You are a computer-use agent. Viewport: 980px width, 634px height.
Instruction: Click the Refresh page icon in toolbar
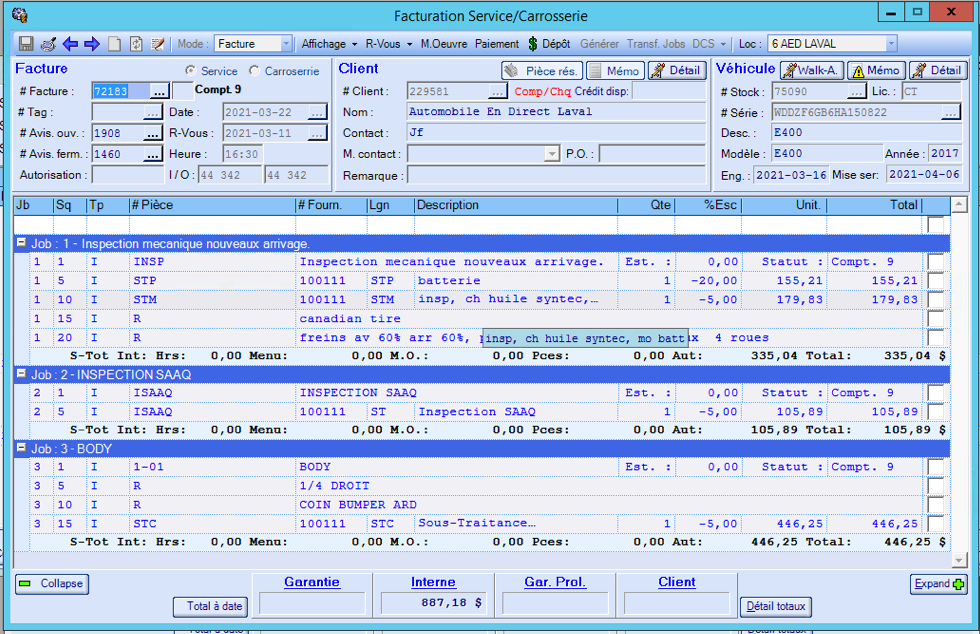pos(136,44)
